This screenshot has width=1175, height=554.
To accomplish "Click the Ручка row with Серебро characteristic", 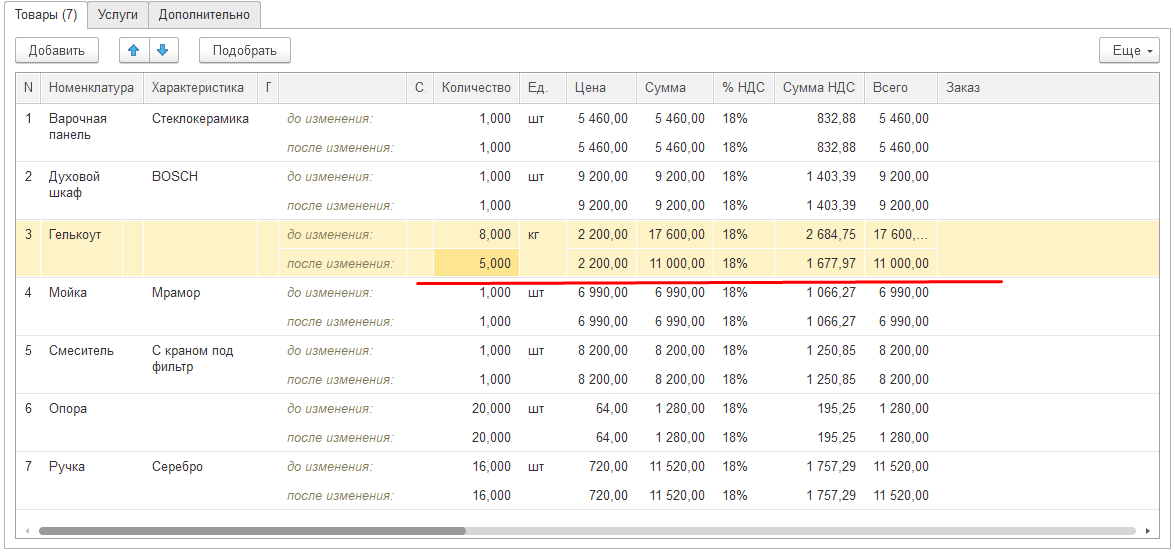I will [x=588, y=481].
